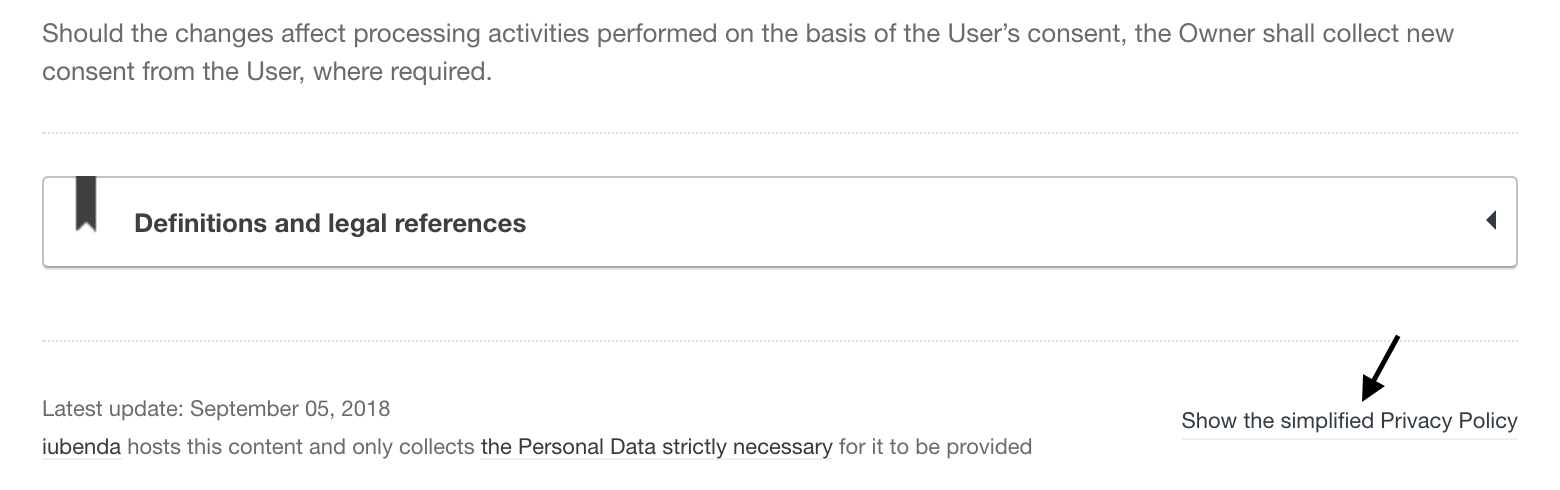This screenshot has height=490, width=1560.
Task: Click the words 'hosts this content and only collects'
Action: (x=300, y=447)
